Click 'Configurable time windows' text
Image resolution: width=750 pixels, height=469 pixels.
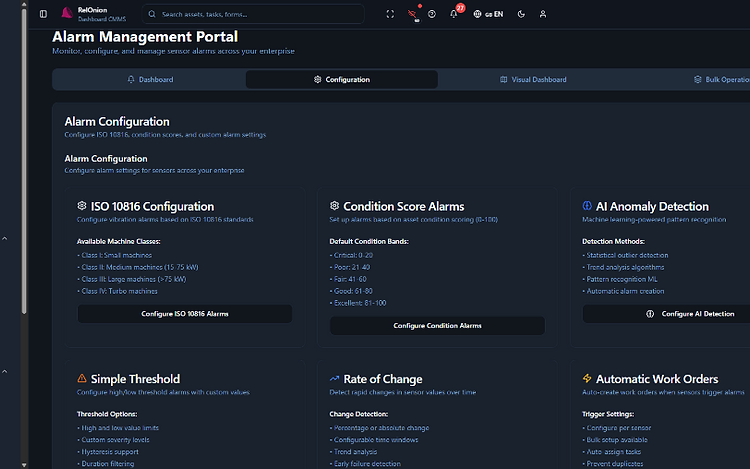376,440
